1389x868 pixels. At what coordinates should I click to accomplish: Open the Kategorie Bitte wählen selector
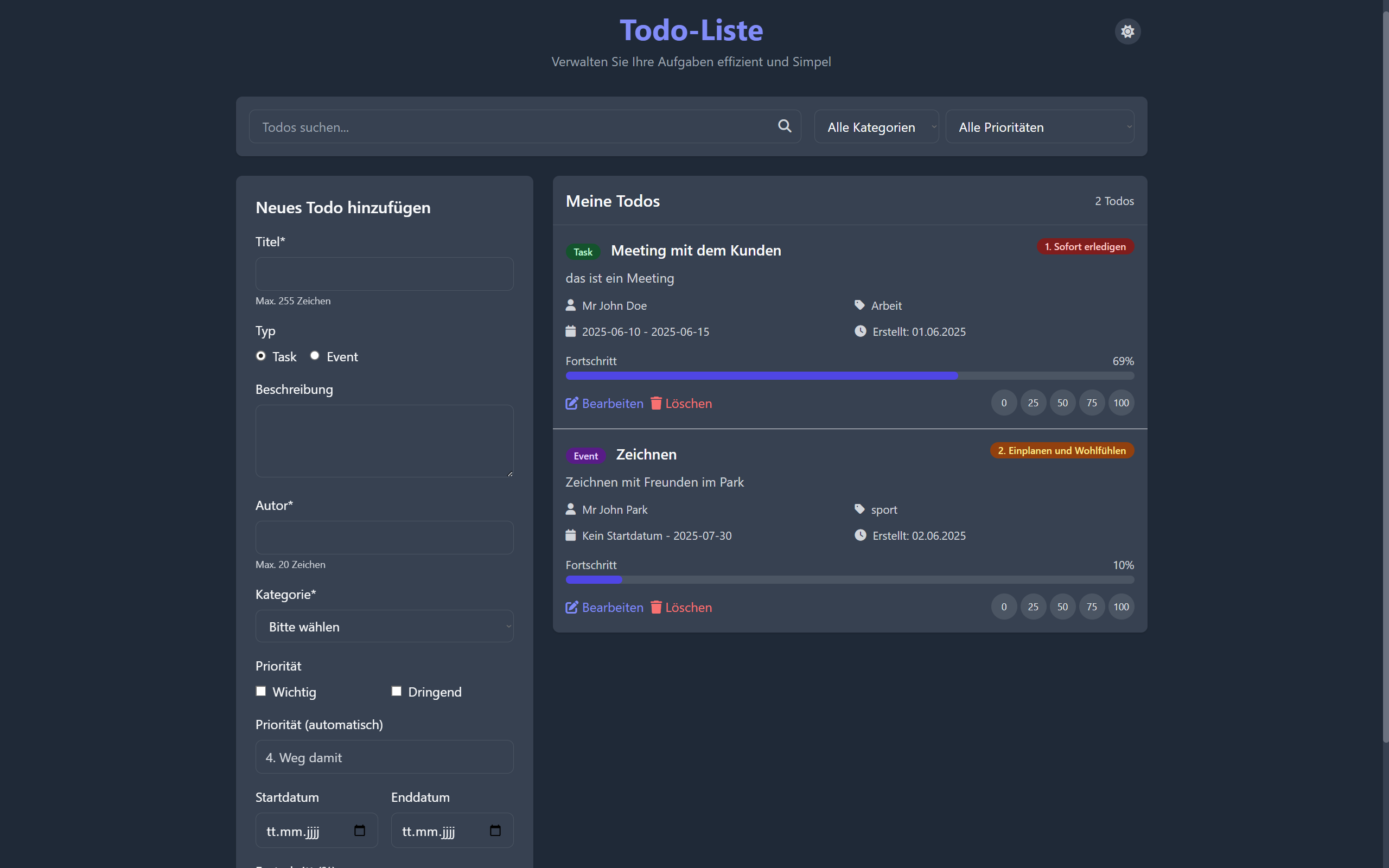[384, 626]
